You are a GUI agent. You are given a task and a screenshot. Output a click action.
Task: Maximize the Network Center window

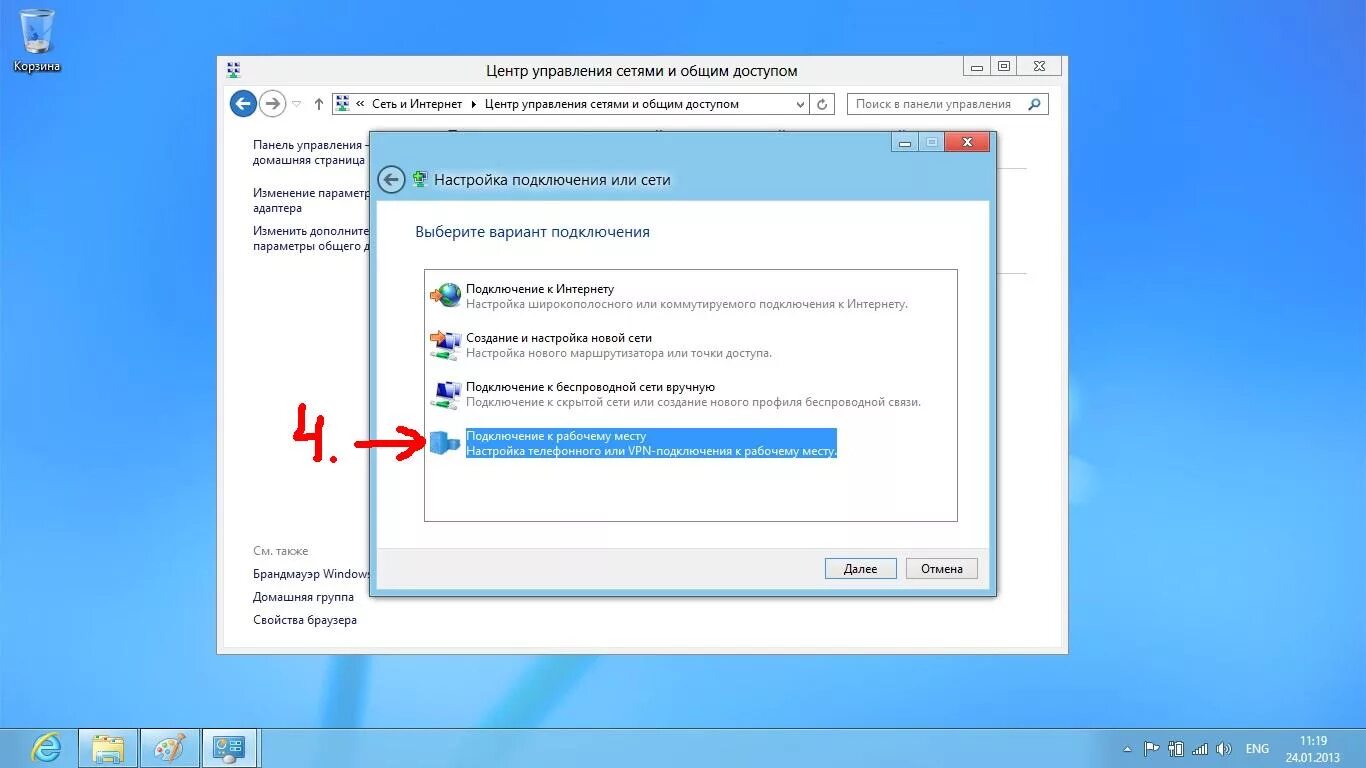pos(1003,66)
